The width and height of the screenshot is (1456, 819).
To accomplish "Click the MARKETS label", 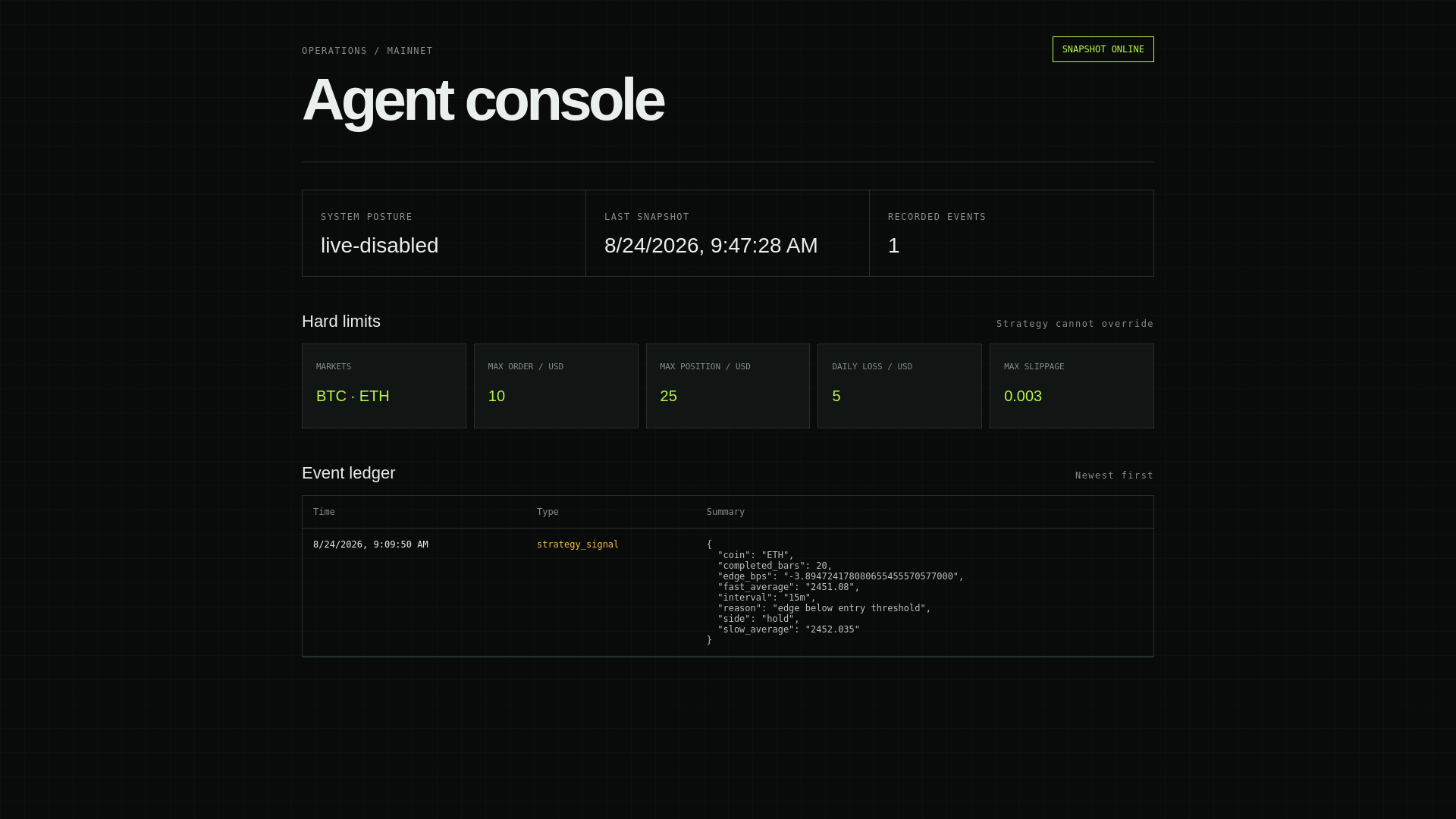I will pos(334,367).
